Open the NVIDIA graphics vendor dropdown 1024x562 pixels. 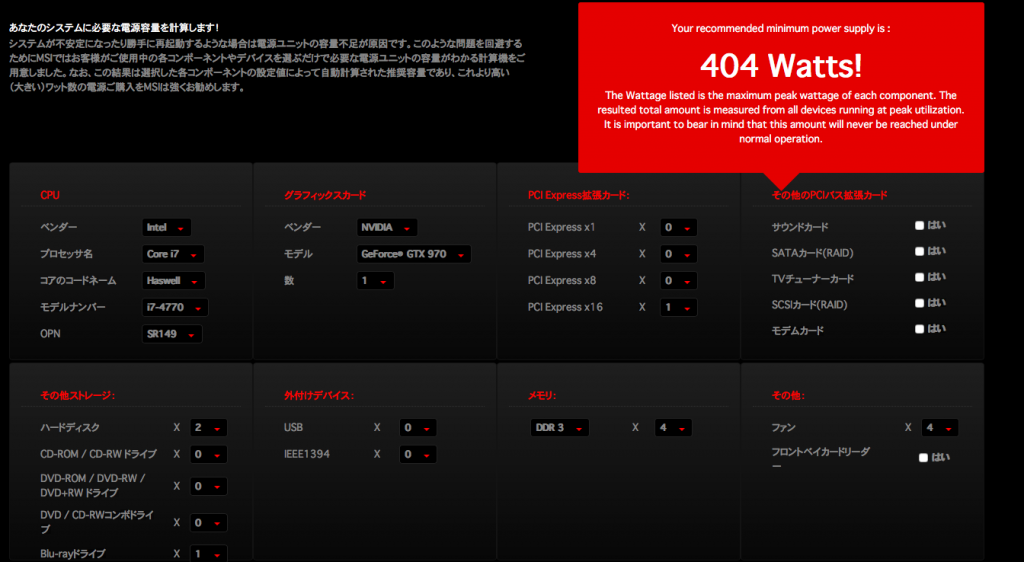[387, 227]
